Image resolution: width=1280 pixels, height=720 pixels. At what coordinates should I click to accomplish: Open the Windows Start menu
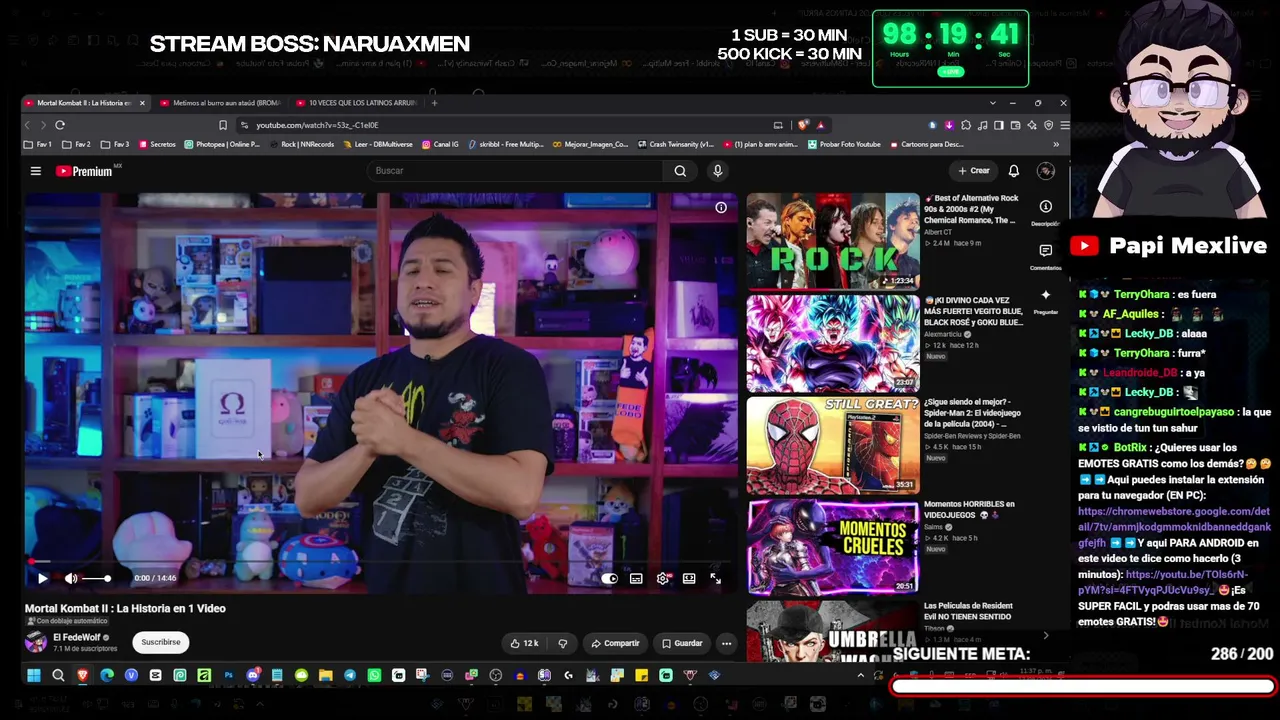(34, 676)
